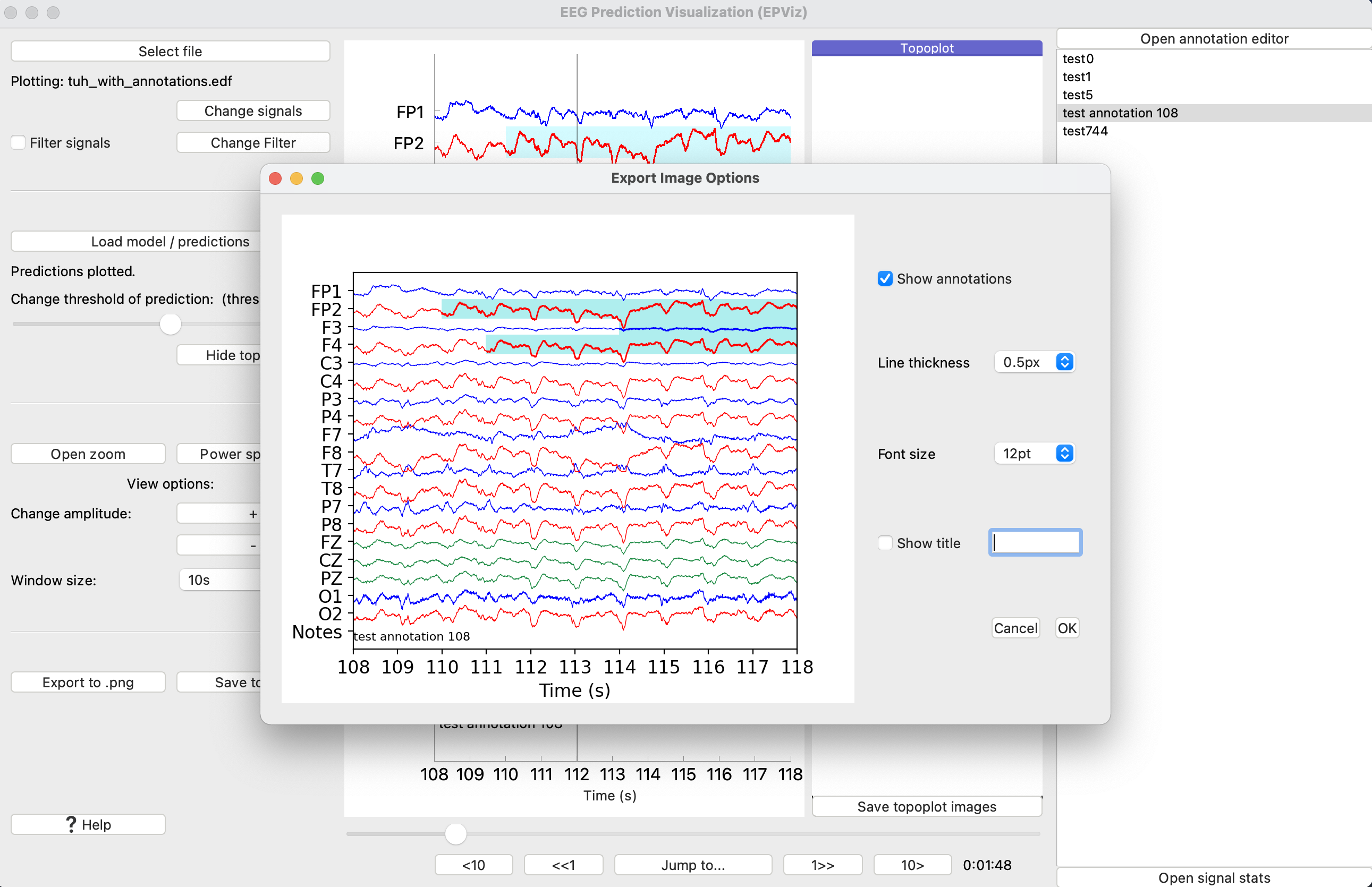Step back with <<1 button
This screenshot has width=1372, height=887.
click(563, 865)
